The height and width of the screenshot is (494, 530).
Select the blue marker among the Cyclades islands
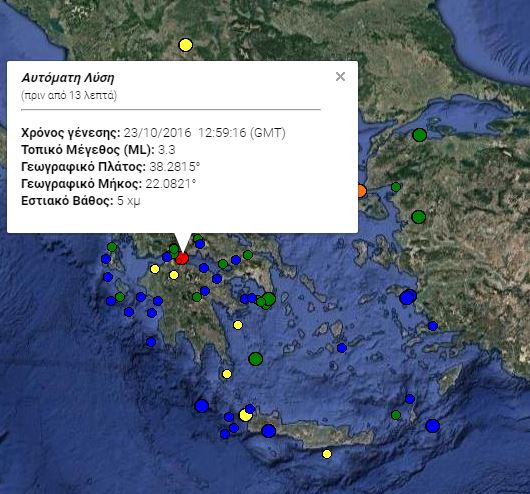click(x=342, y=348)
